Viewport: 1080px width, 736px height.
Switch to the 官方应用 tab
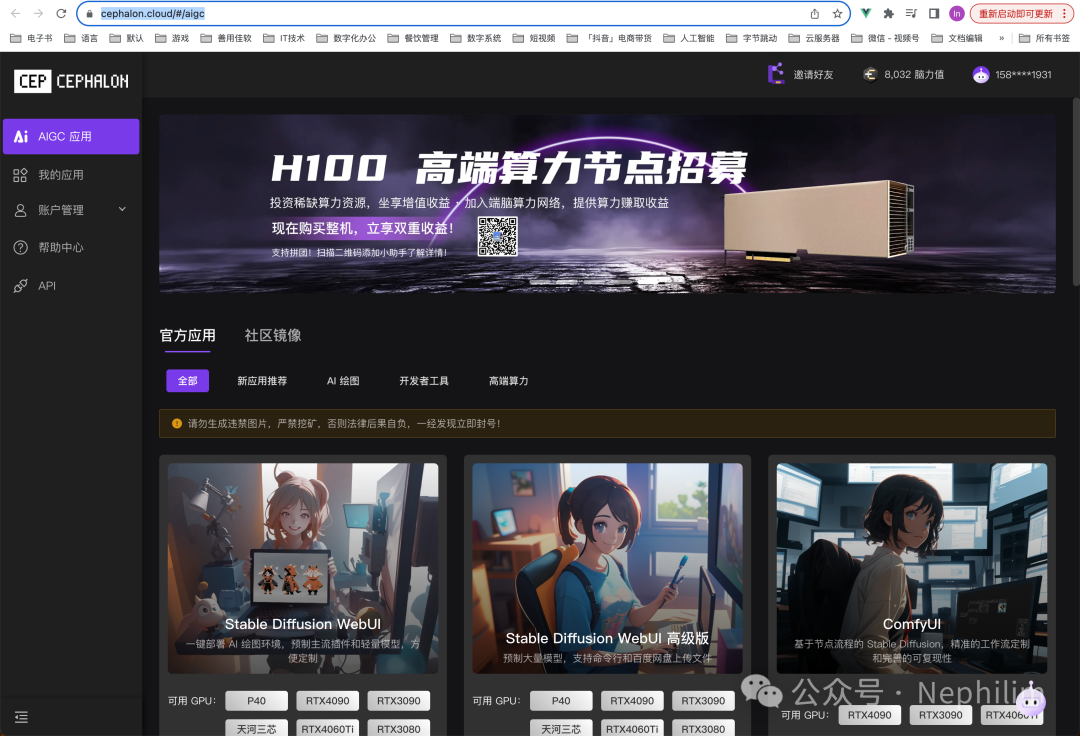click(x=187, y=335)
